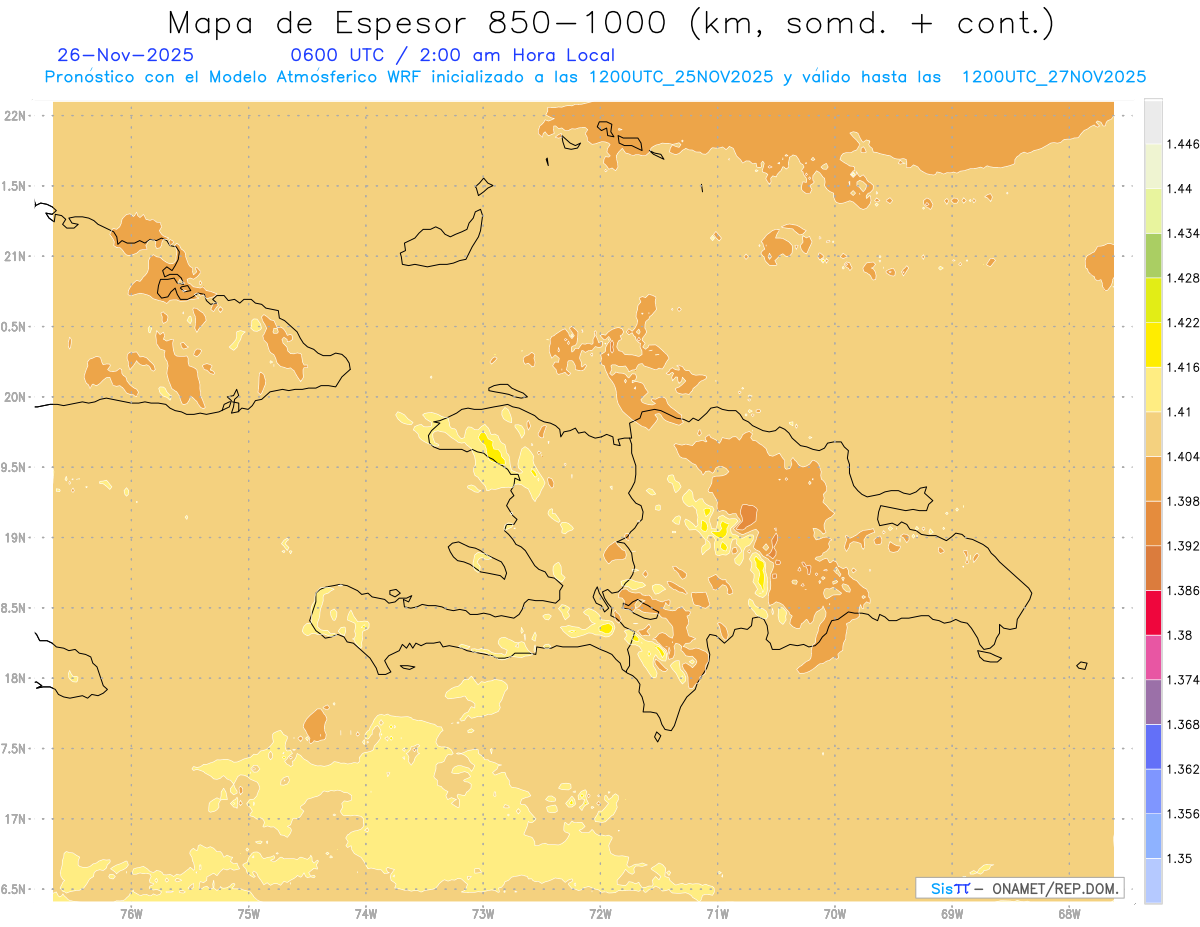This screenshot has width=1200, height=927.
Task: Click the latitude axis label 19N
Action: pos(15,537)
